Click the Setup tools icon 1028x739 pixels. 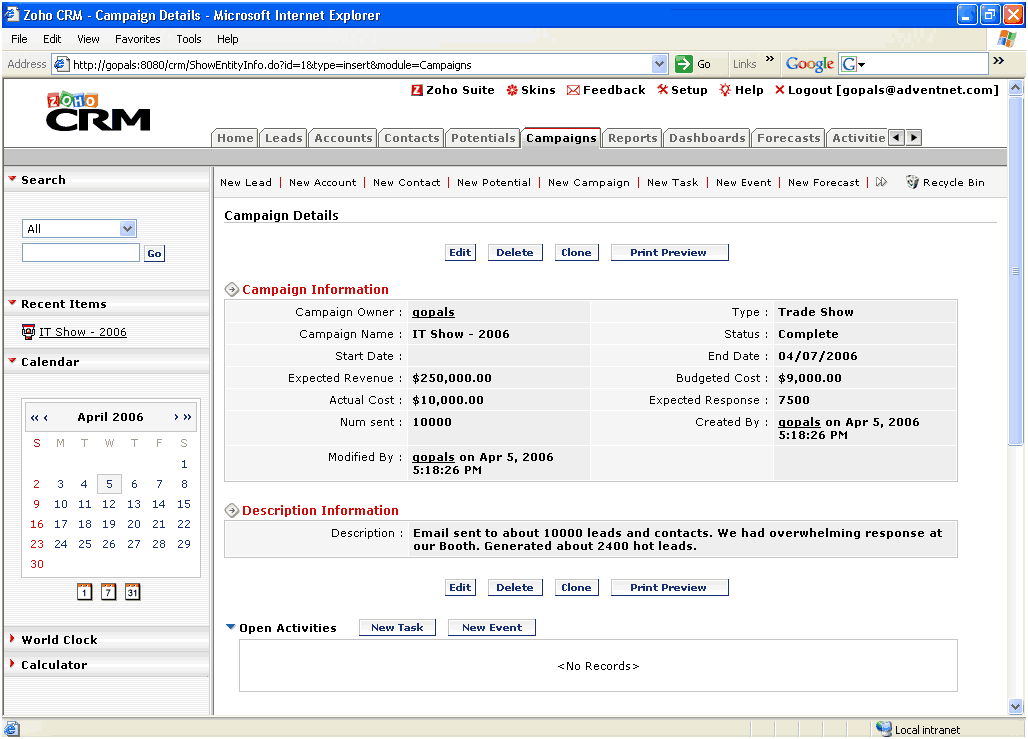pyautogui.click(x=663, y=90)
